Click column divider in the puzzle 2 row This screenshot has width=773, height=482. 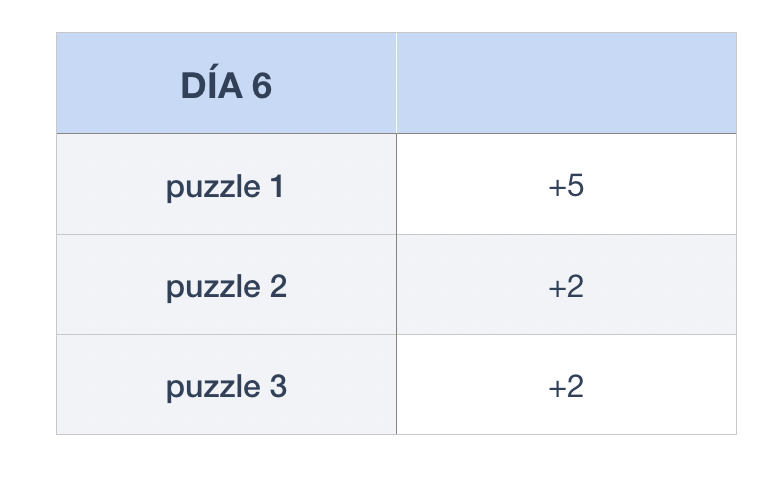(396, 286)
